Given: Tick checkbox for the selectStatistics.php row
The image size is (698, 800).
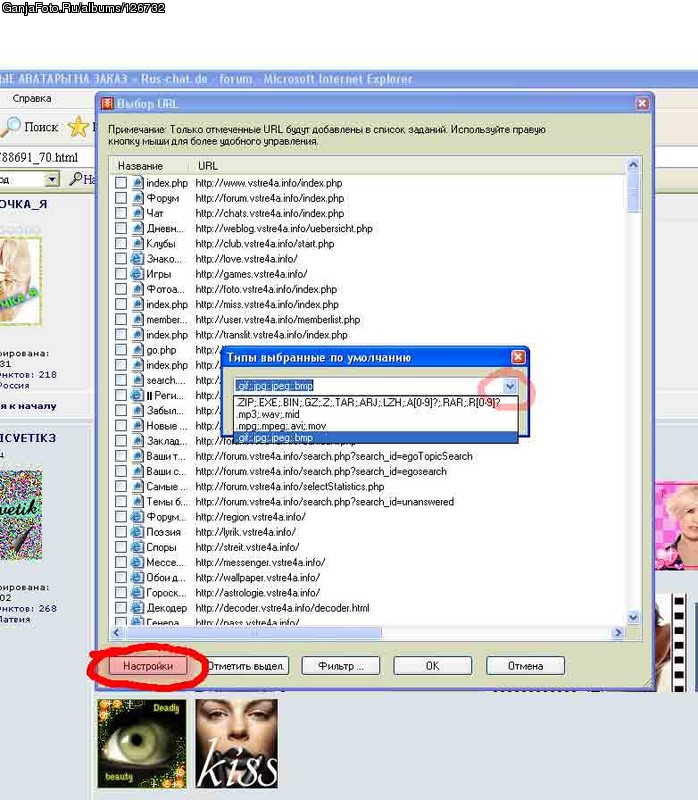Looking at the screenshot, I should coord(121,486).
